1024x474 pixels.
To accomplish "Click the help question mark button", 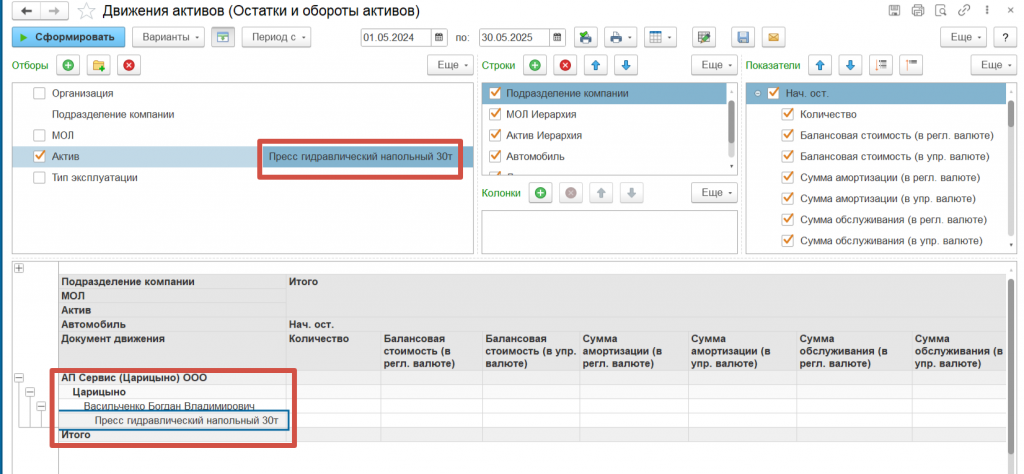I will 1003,37.
